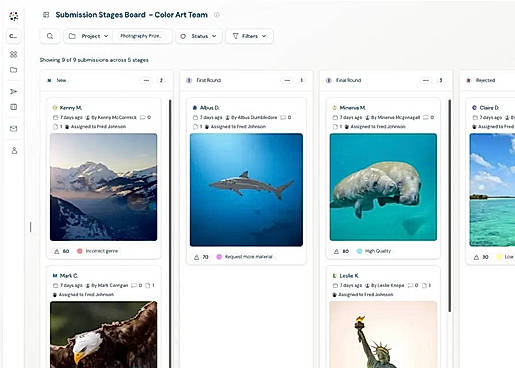Click the comment icon on Mark C. card
Screen dimensions: 515x368
click(134, 285)
